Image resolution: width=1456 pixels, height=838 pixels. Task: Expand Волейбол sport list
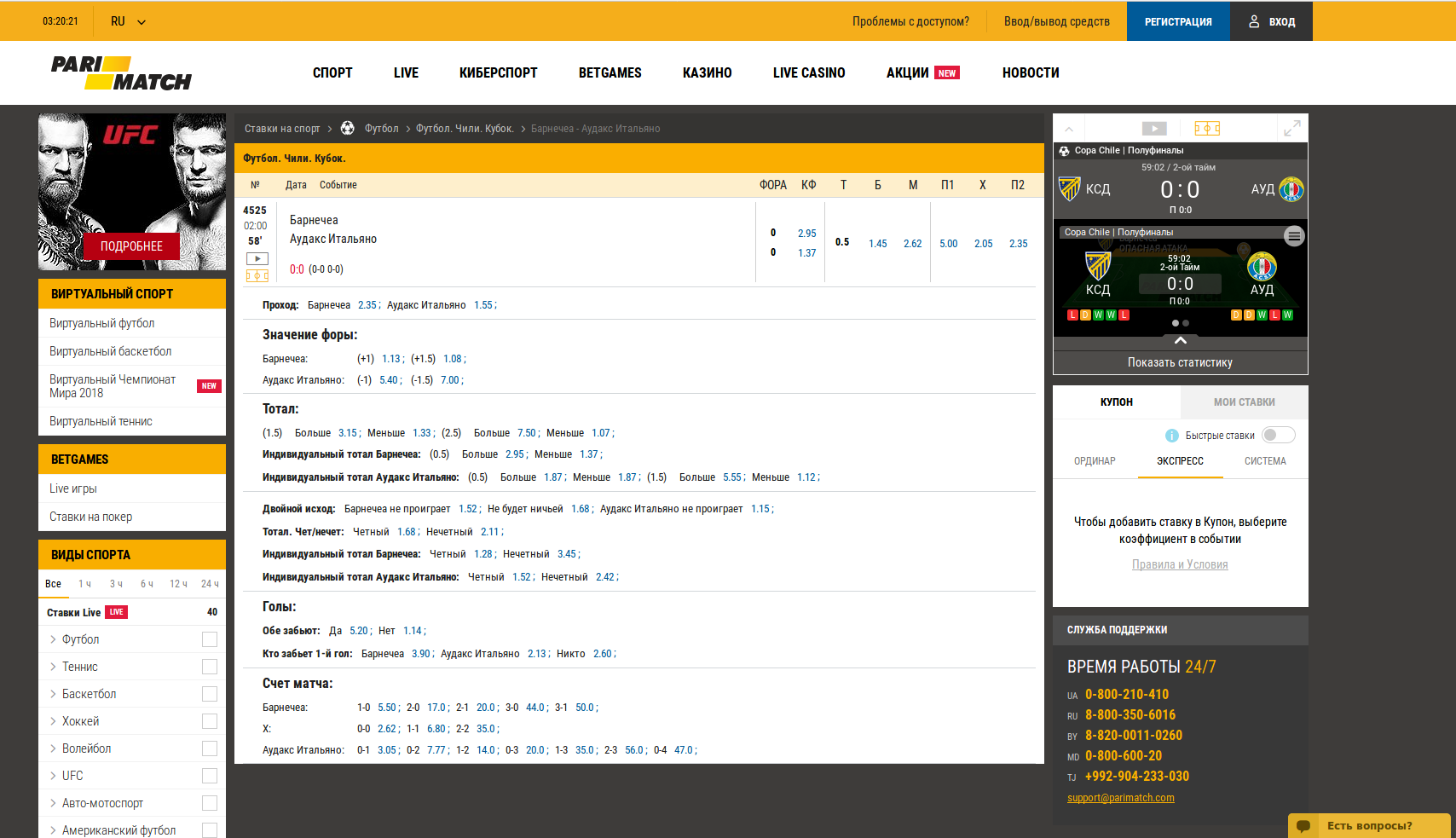[53, 748]
